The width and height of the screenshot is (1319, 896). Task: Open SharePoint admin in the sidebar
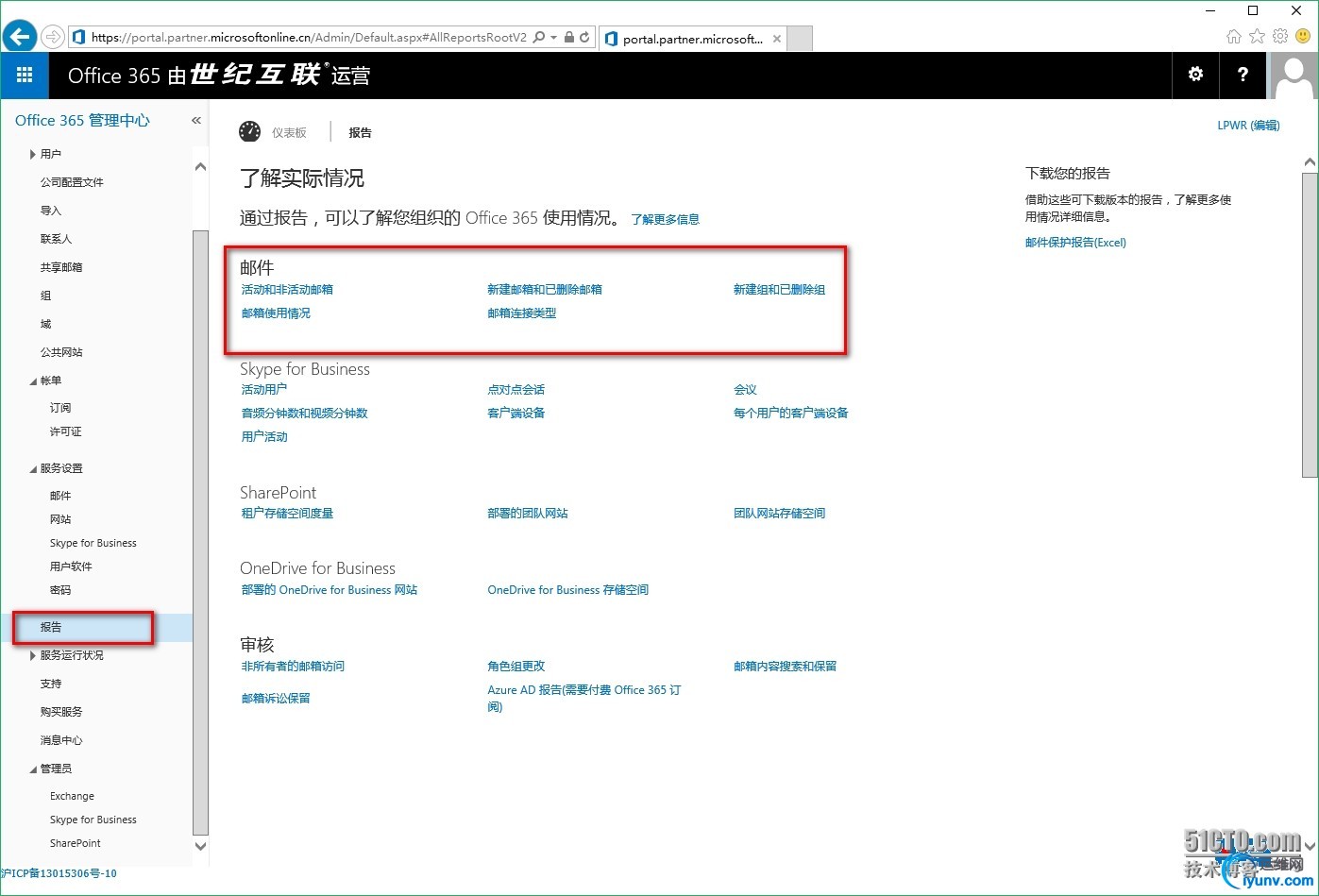click(x=76, y=843)
